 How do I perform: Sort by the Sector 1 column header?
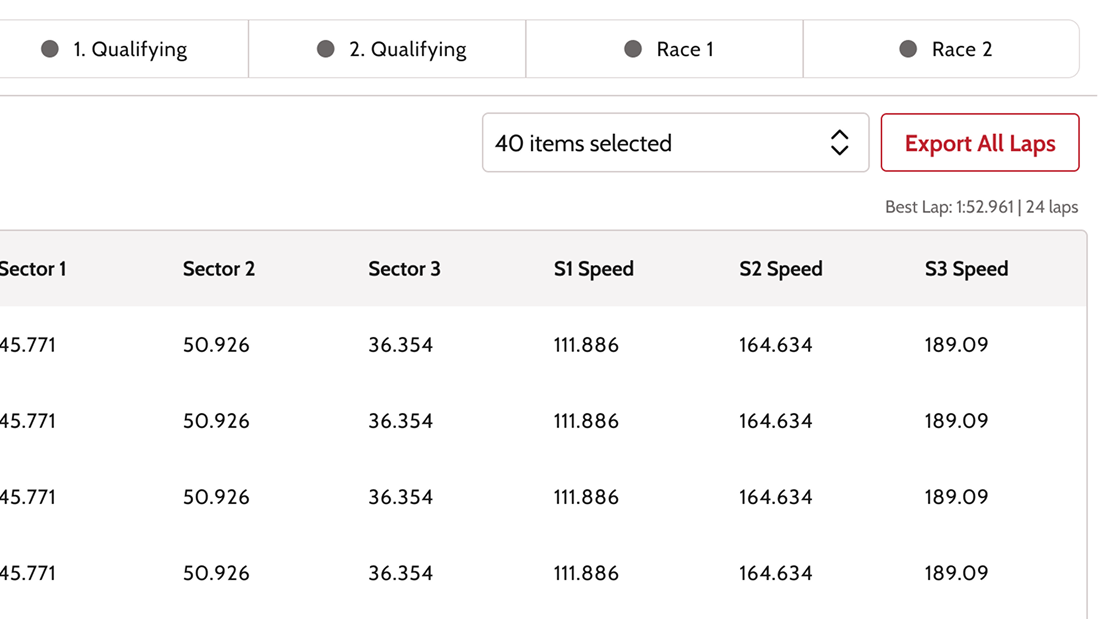pyautogui.click(x=33, y=269)
